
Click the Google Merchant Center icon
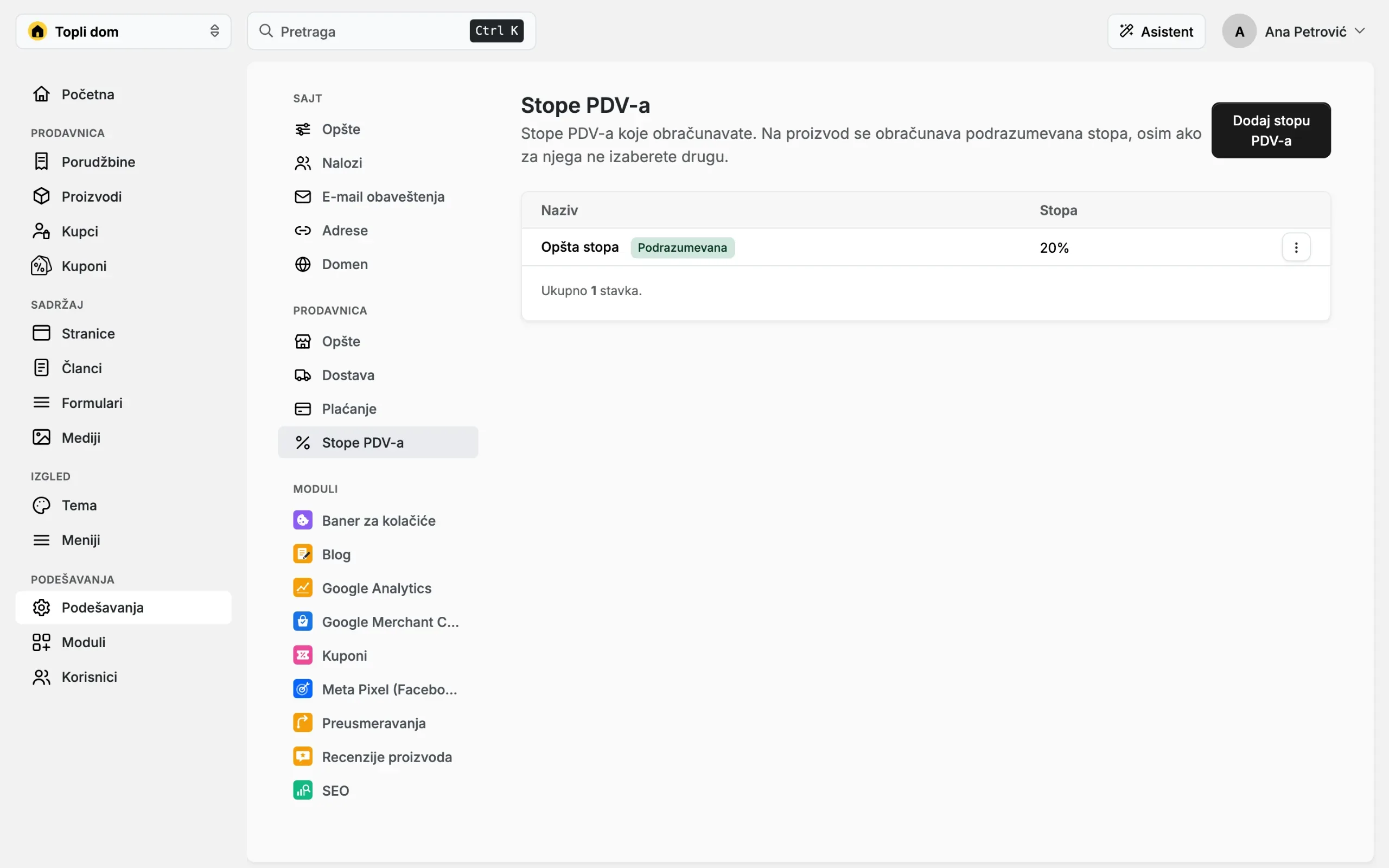pyautogui.click(x=302, y=621)
